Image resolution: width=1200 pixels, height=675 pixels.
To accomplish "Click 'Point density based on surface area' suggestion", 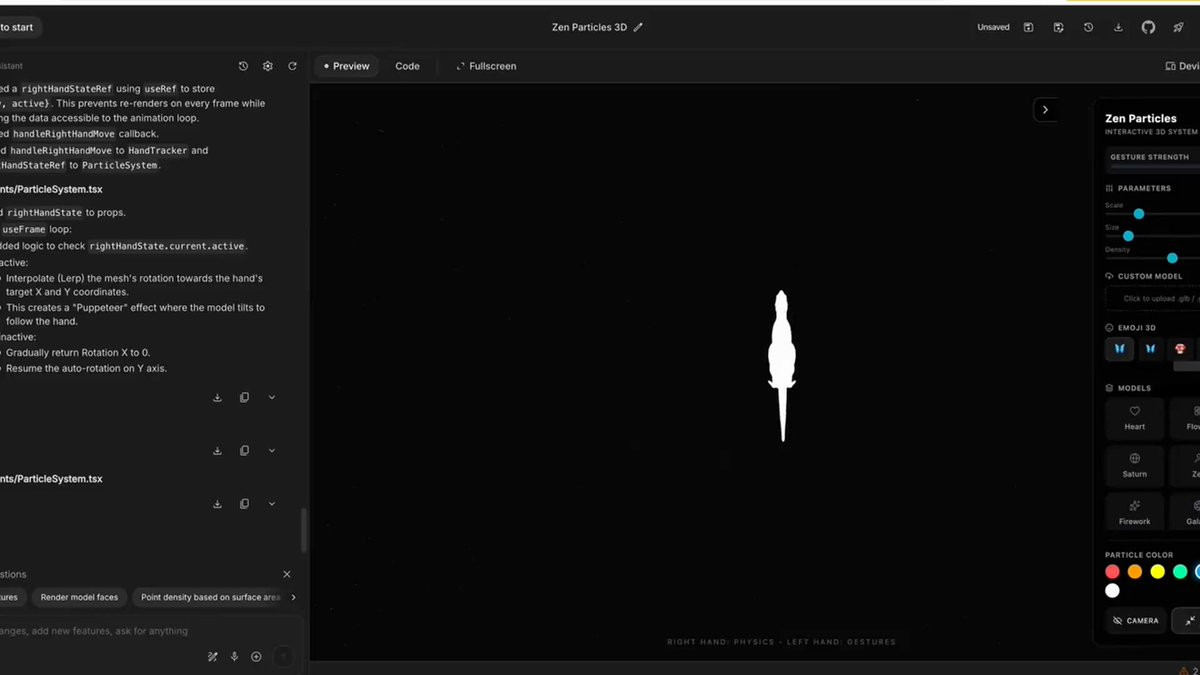I will click(x=209, y=597).
